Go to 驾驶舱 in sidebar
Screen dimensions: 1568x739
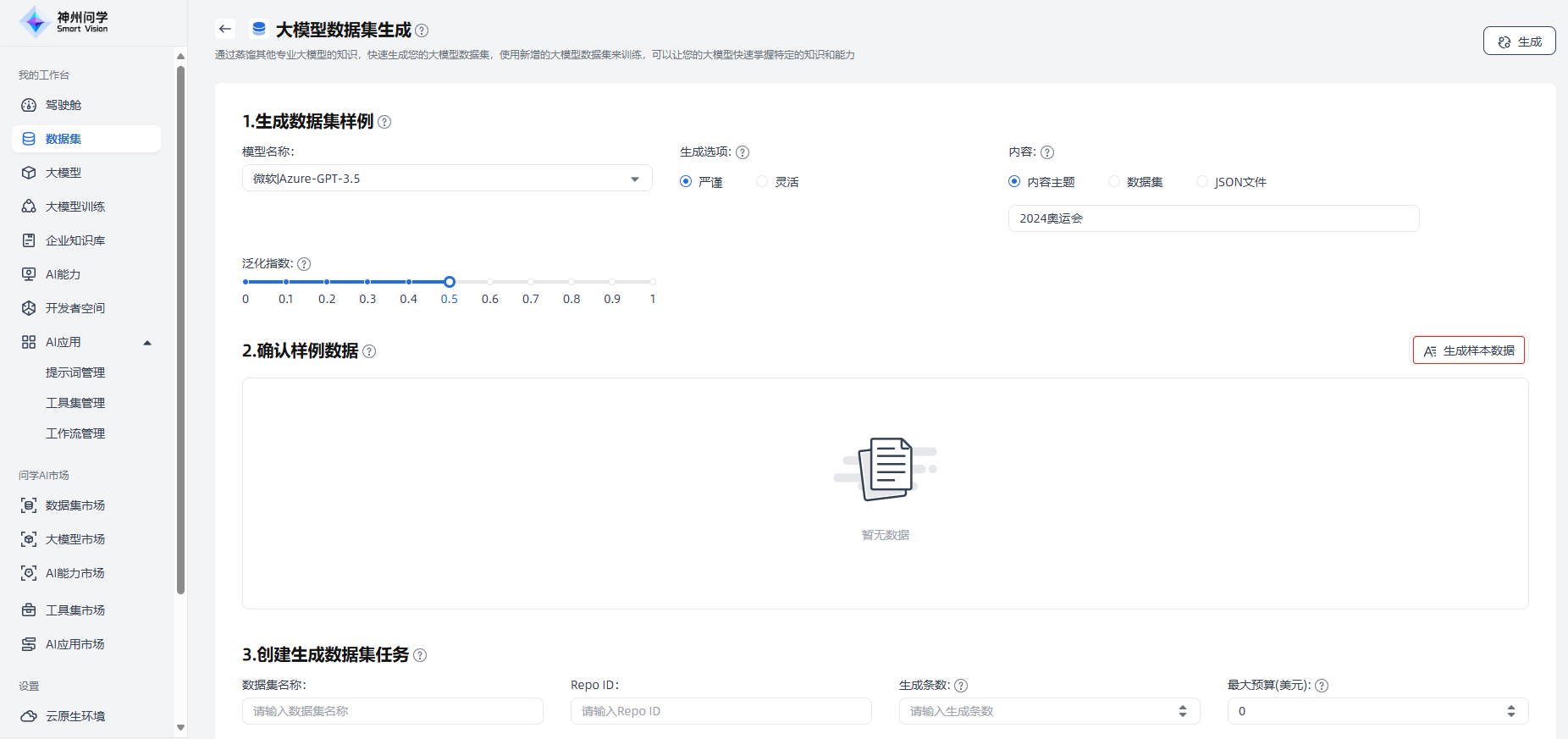click(x=63, y=105)
